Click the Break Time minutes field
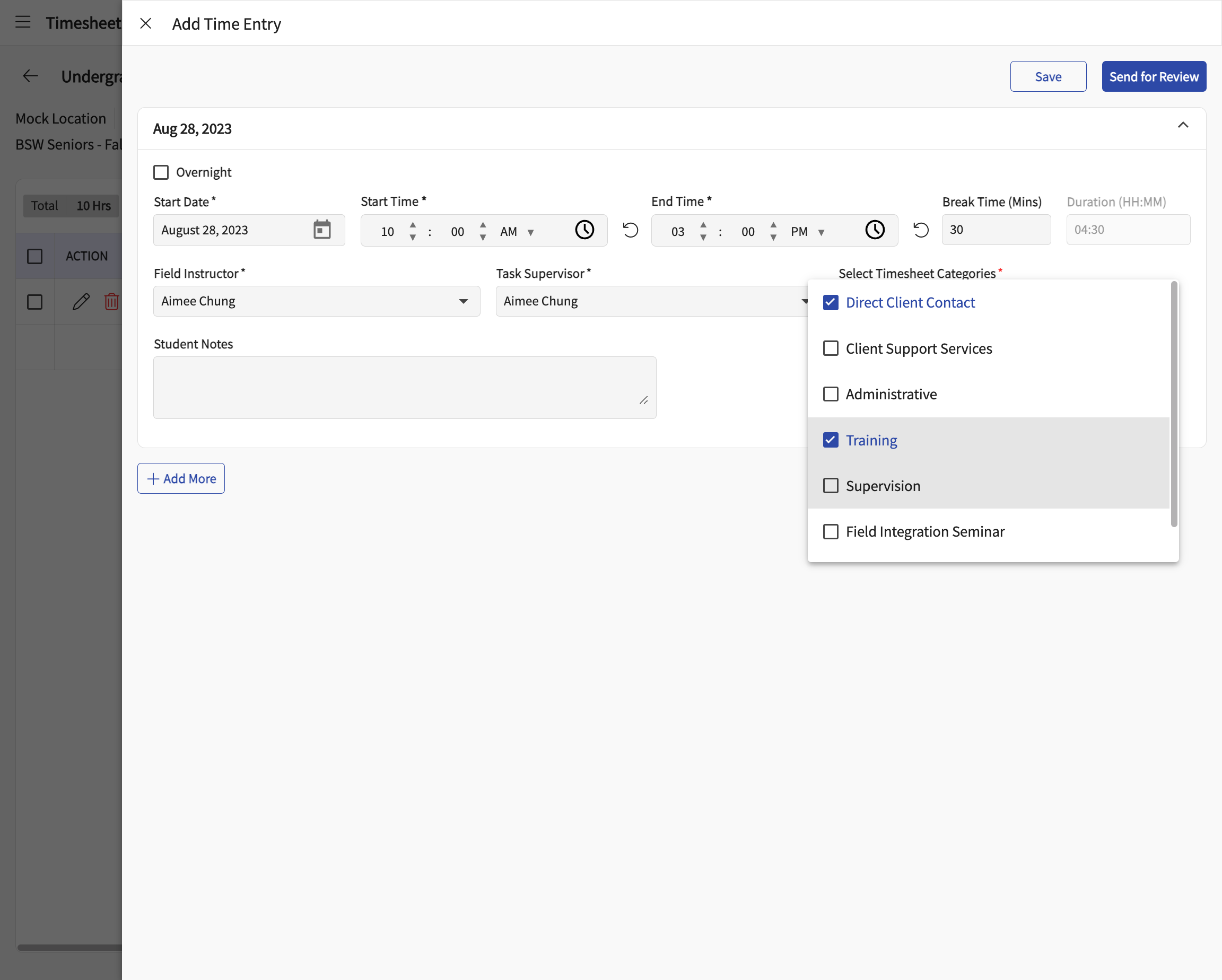The height and width of the screenshot is (980, 1222). coord(996,230)
